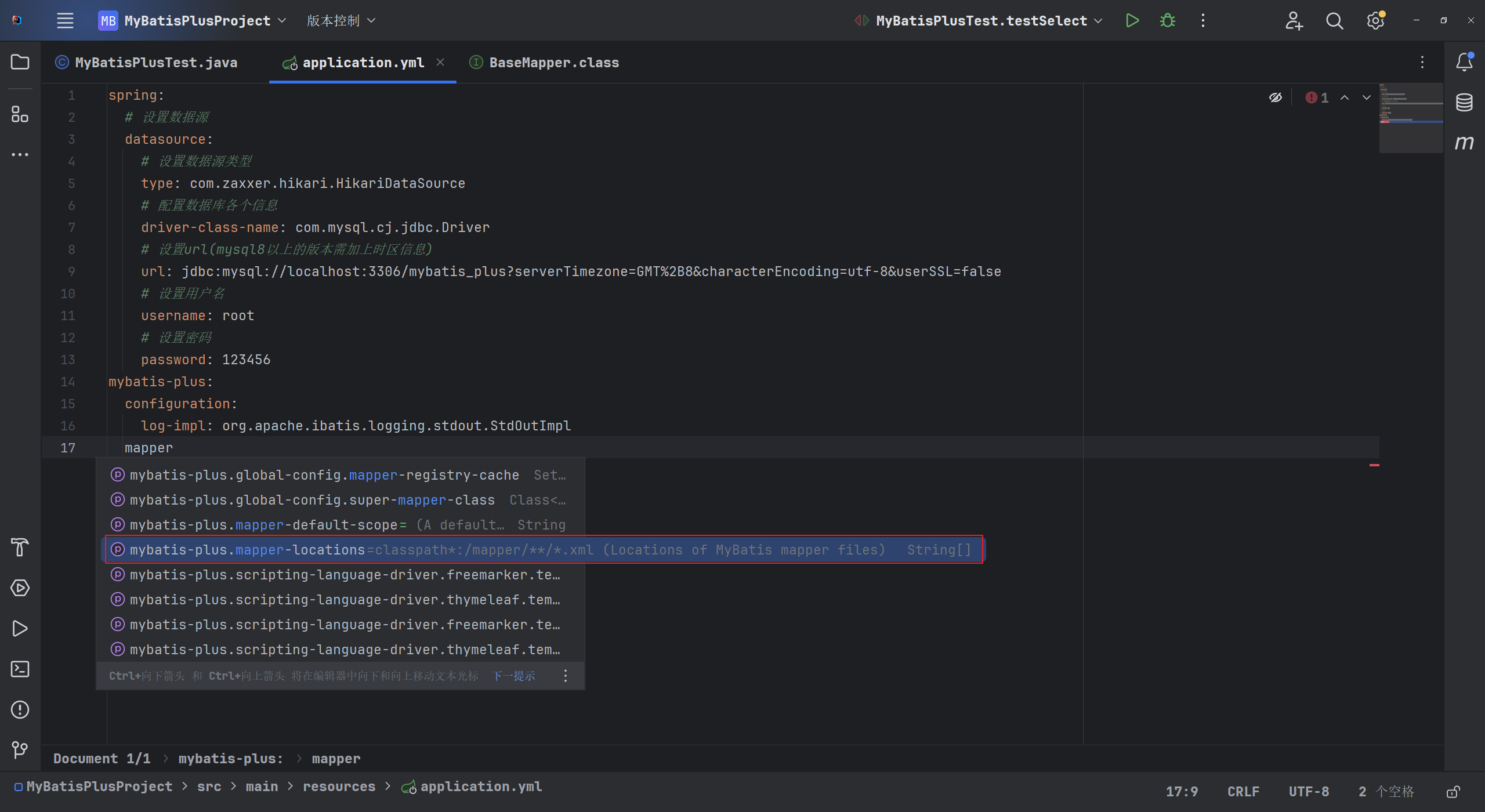Viewport: 1485px width, 812px height.
Task: Open the main hamburger menu
Action: [65, 21]
